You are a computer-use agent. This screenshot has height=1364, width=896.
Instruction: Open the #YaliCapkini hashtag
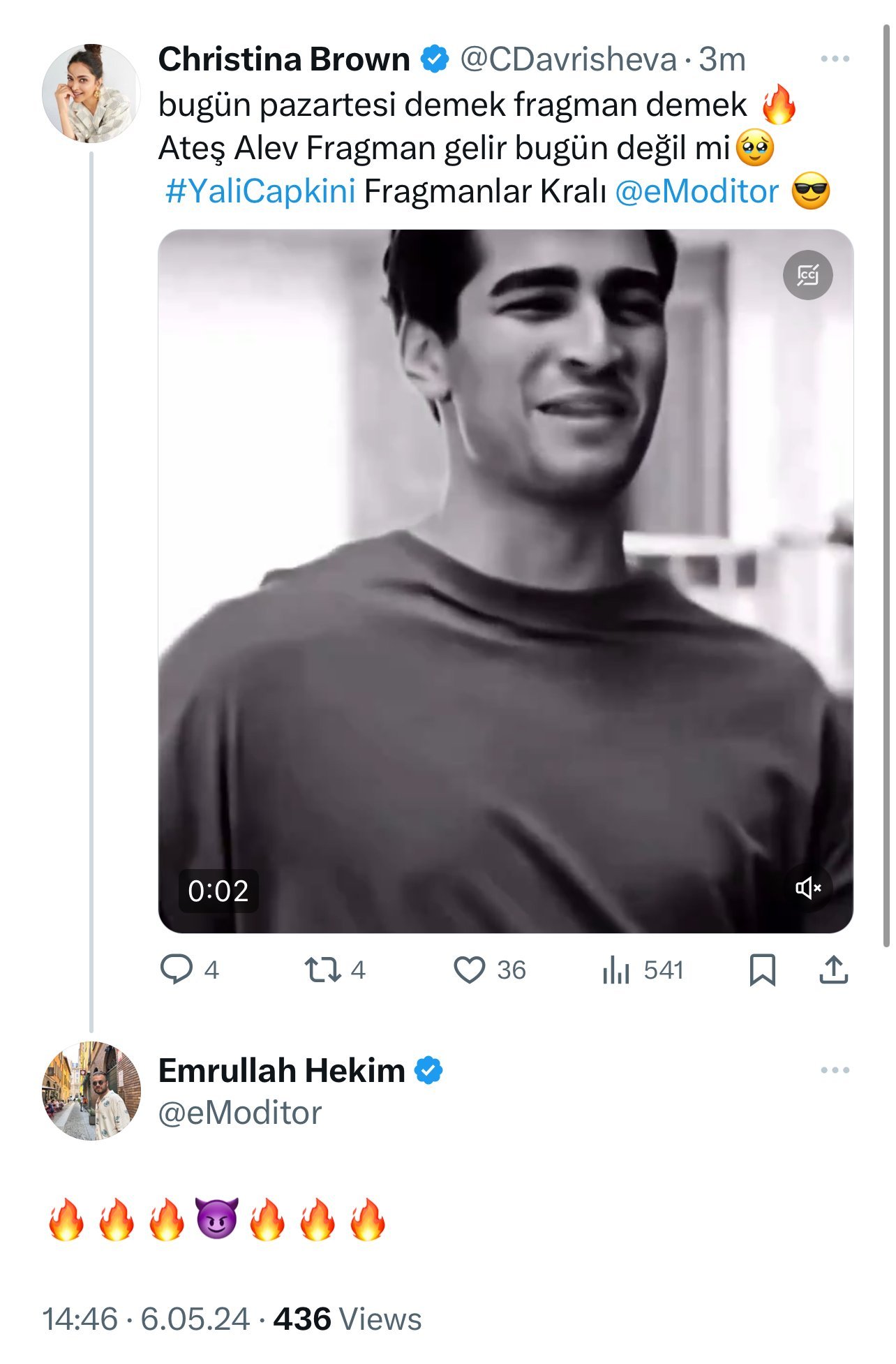tap(260, 191)
